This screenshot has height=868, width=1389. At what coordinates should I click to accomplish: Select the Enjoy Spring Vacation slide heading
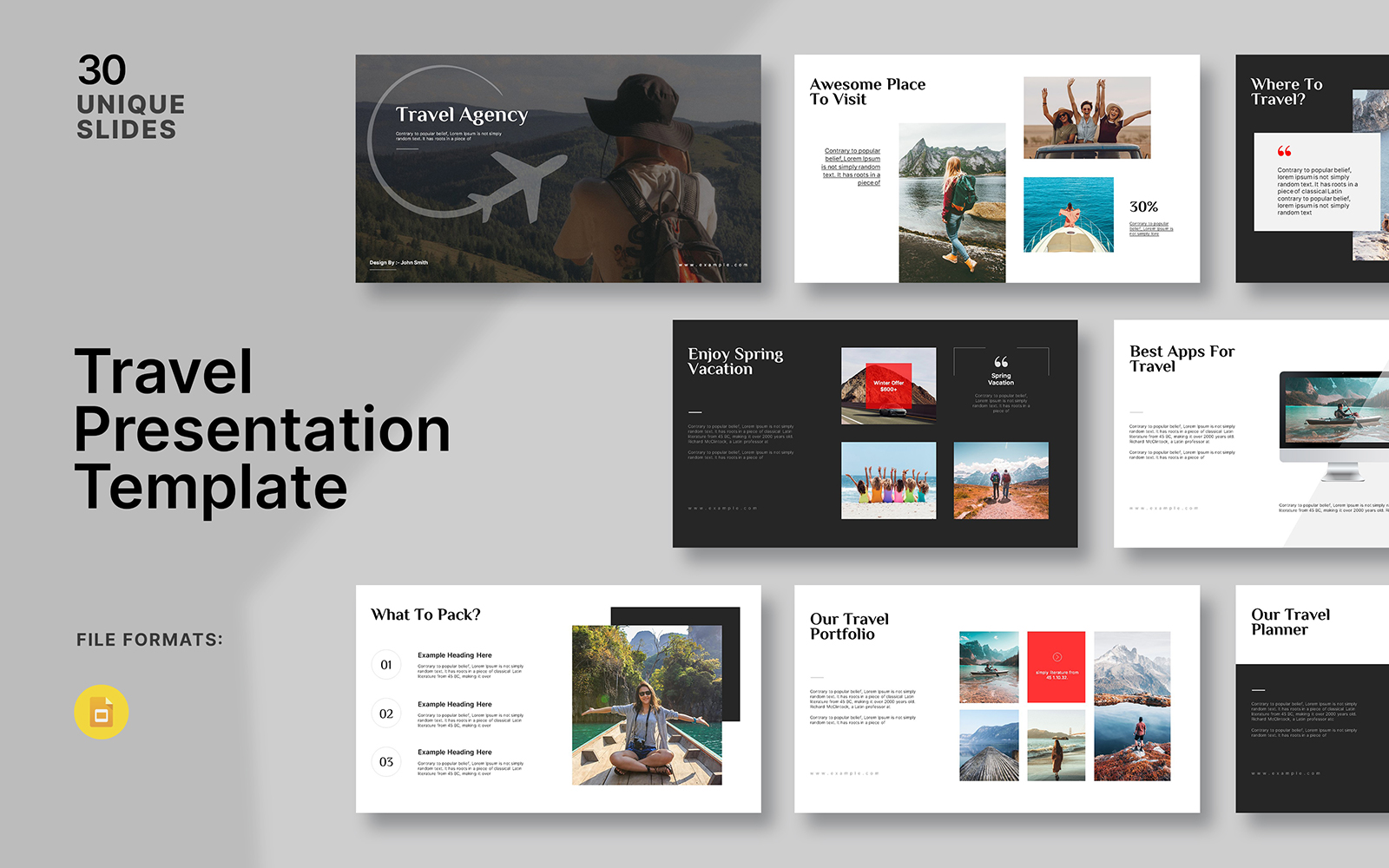pos(735,361)
